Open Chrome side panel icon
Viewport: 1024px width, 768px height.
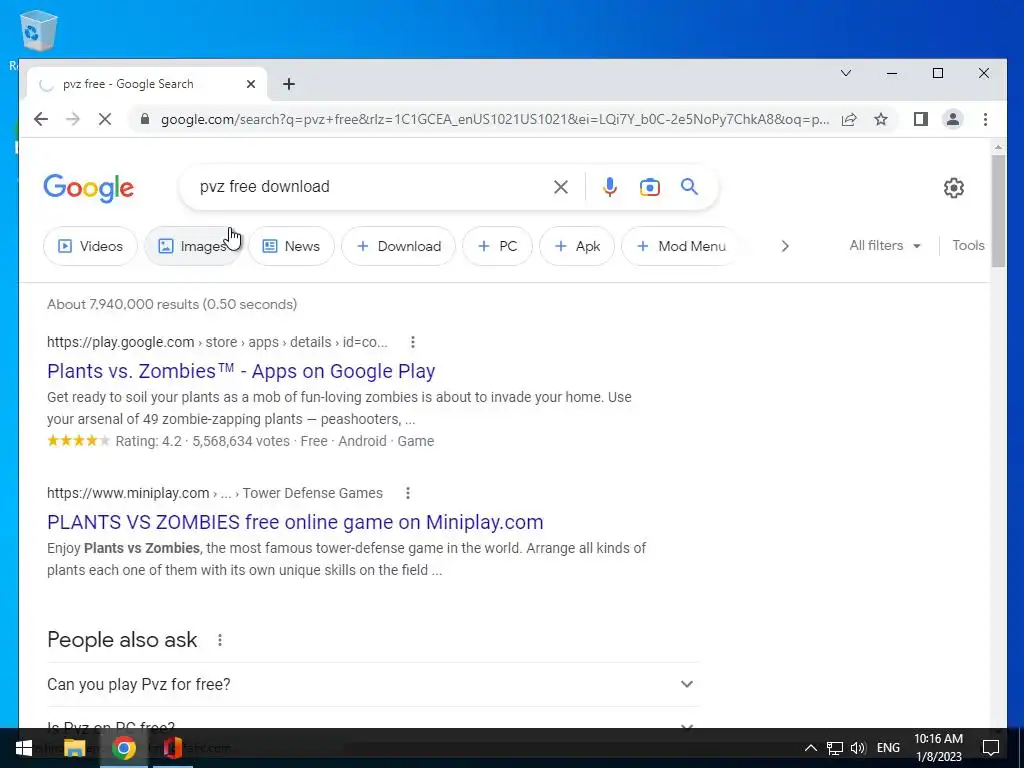(x=921, y=119)
